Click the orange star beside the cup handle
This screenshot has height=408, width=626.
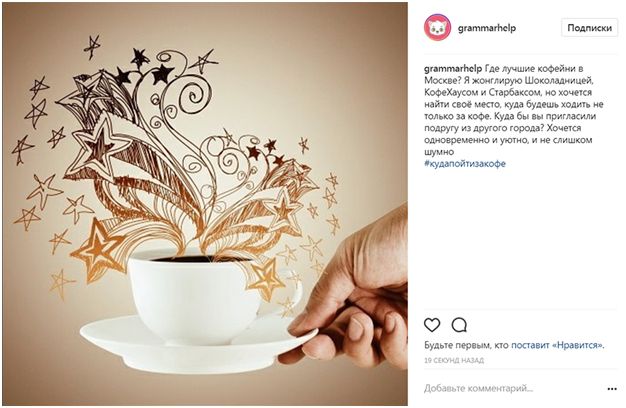pos(266,279)
